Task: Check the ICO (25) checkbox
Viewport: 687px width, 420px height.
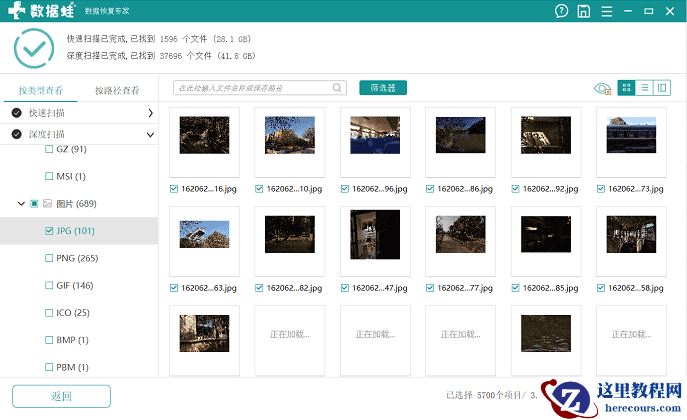Action: pyautogui.click(x=49, y=313)
